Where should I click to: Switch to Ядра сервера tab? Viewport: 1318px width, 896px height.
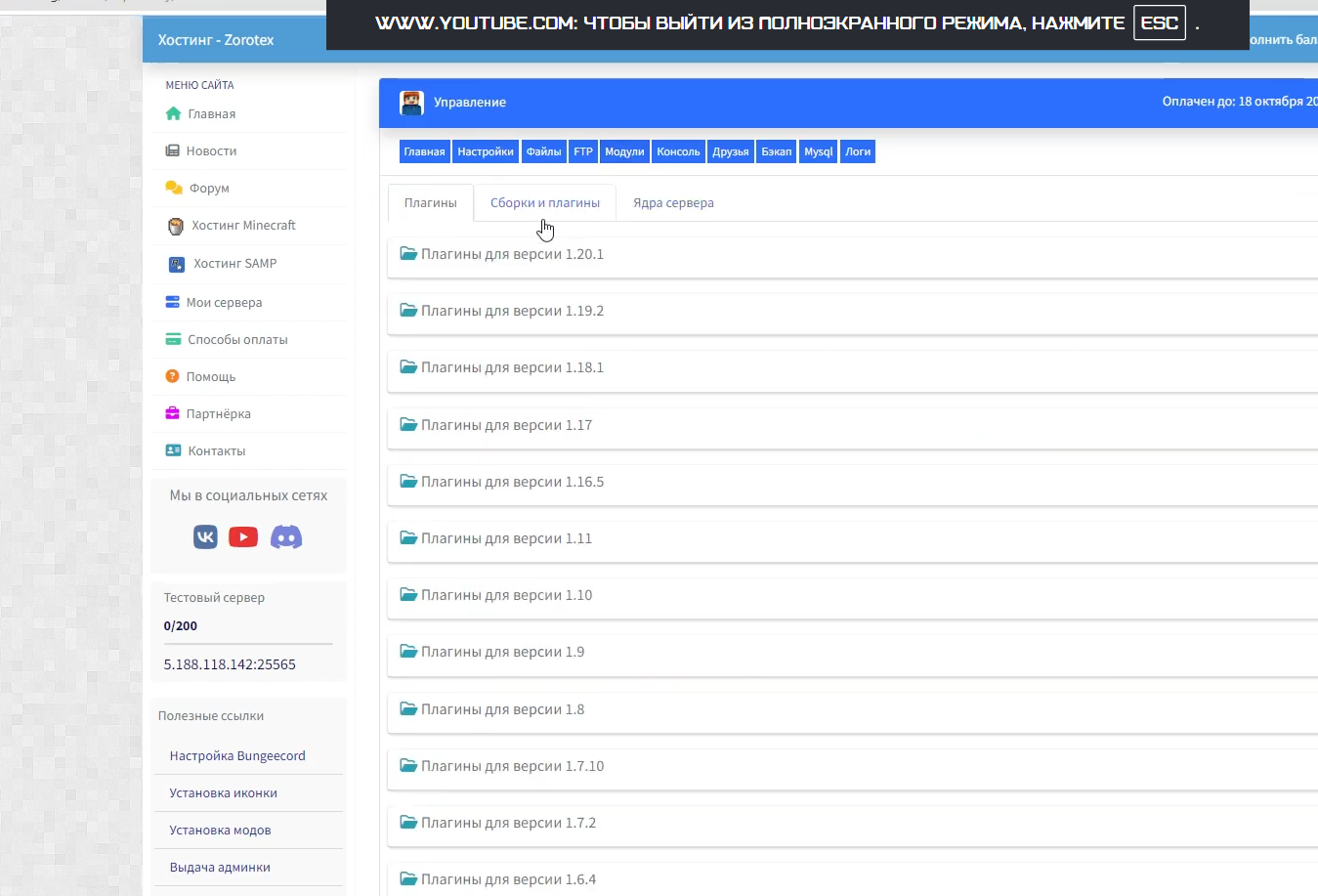point(673,203)
